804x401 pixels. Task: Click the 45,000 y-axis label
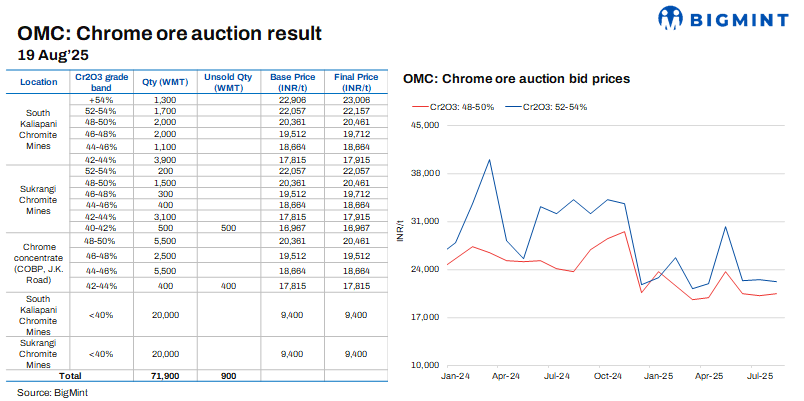point(425,125)
